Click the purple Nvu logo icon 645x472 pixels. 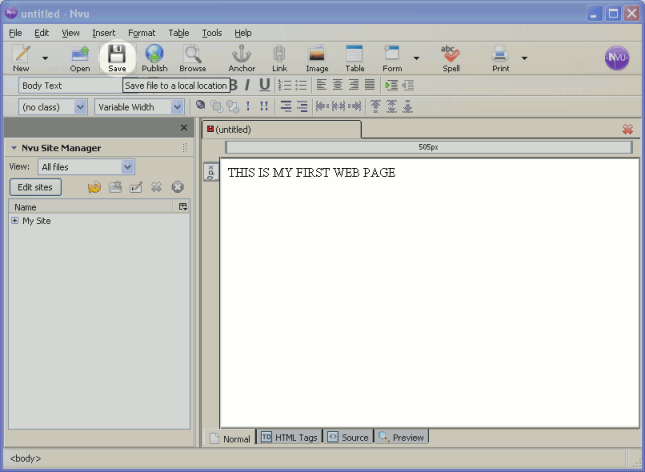tap(616, 58)
